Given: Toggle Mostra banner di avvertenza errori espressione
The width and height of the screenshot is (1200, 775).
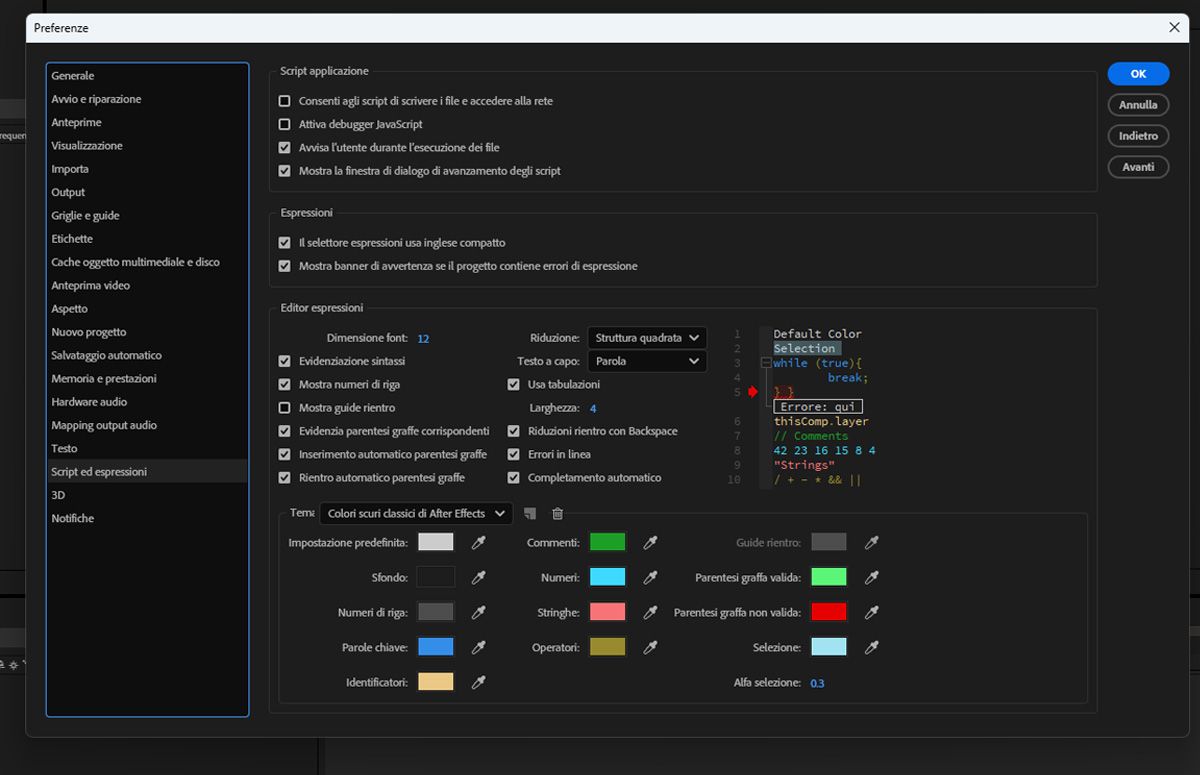Looking at the screenshot, I should tap(285, 266).
